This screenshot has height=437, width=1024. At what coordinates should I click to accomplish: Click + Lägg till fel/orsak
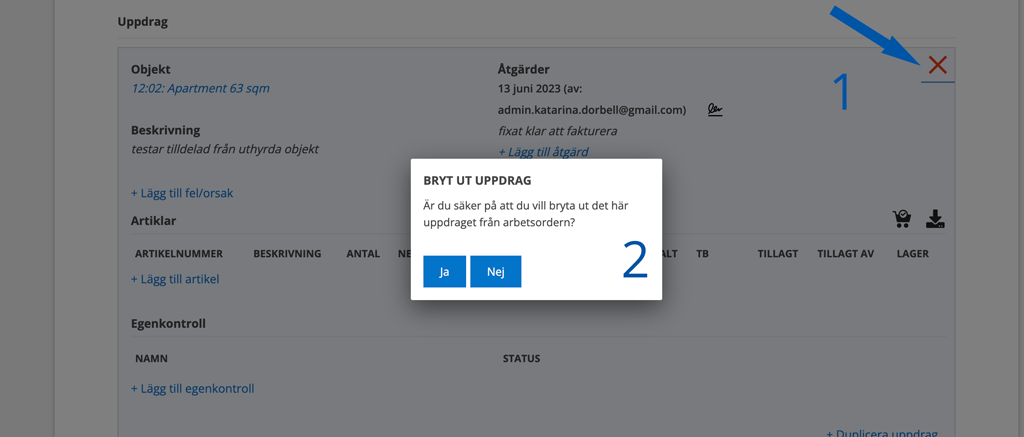coord(182,193)
